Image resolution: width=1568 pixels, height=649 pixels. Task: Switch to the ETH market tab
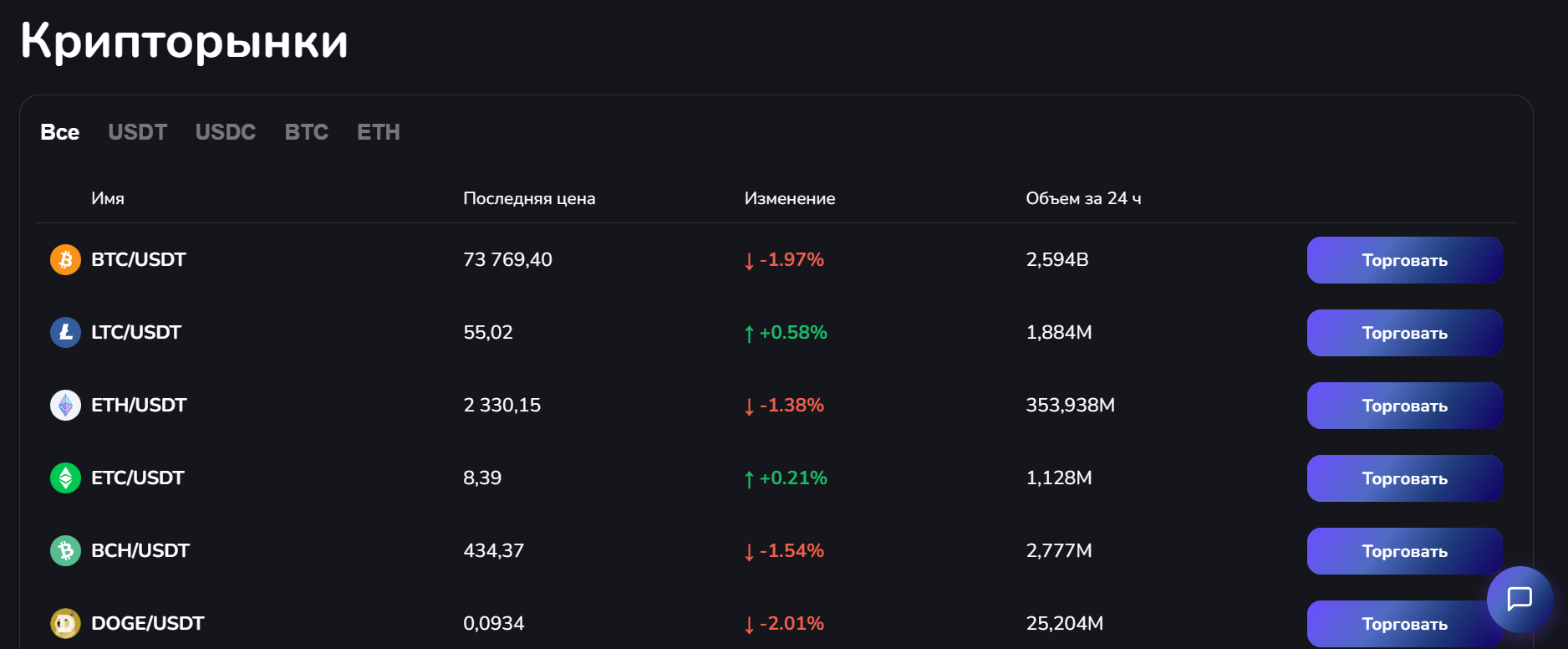pyautogui.click(x=379, y=132)
